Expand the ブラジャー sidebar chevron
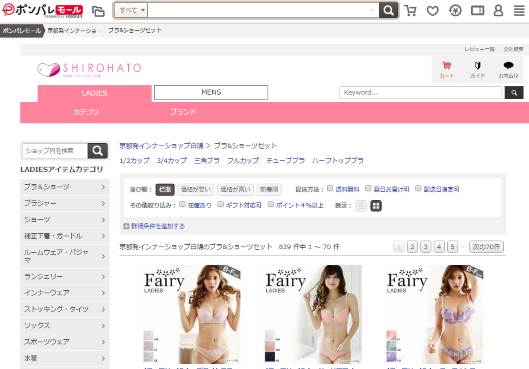This screenshot has height=369, width=529. [x=103, y=203]
